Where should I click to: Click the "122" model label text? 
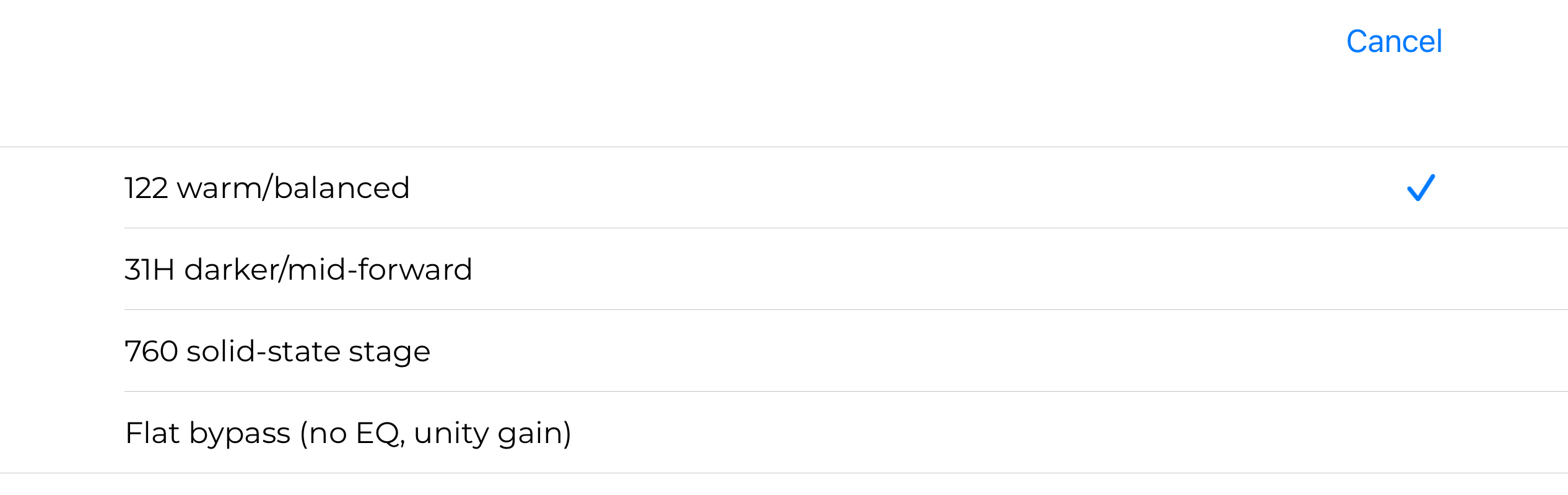(146, 188)
